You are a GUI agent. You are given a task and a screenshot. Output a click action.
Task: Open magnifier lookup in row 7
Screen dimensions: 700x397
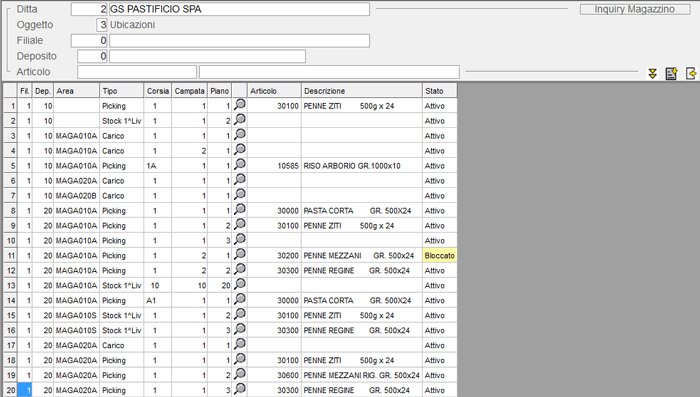[x=240, y=195]
